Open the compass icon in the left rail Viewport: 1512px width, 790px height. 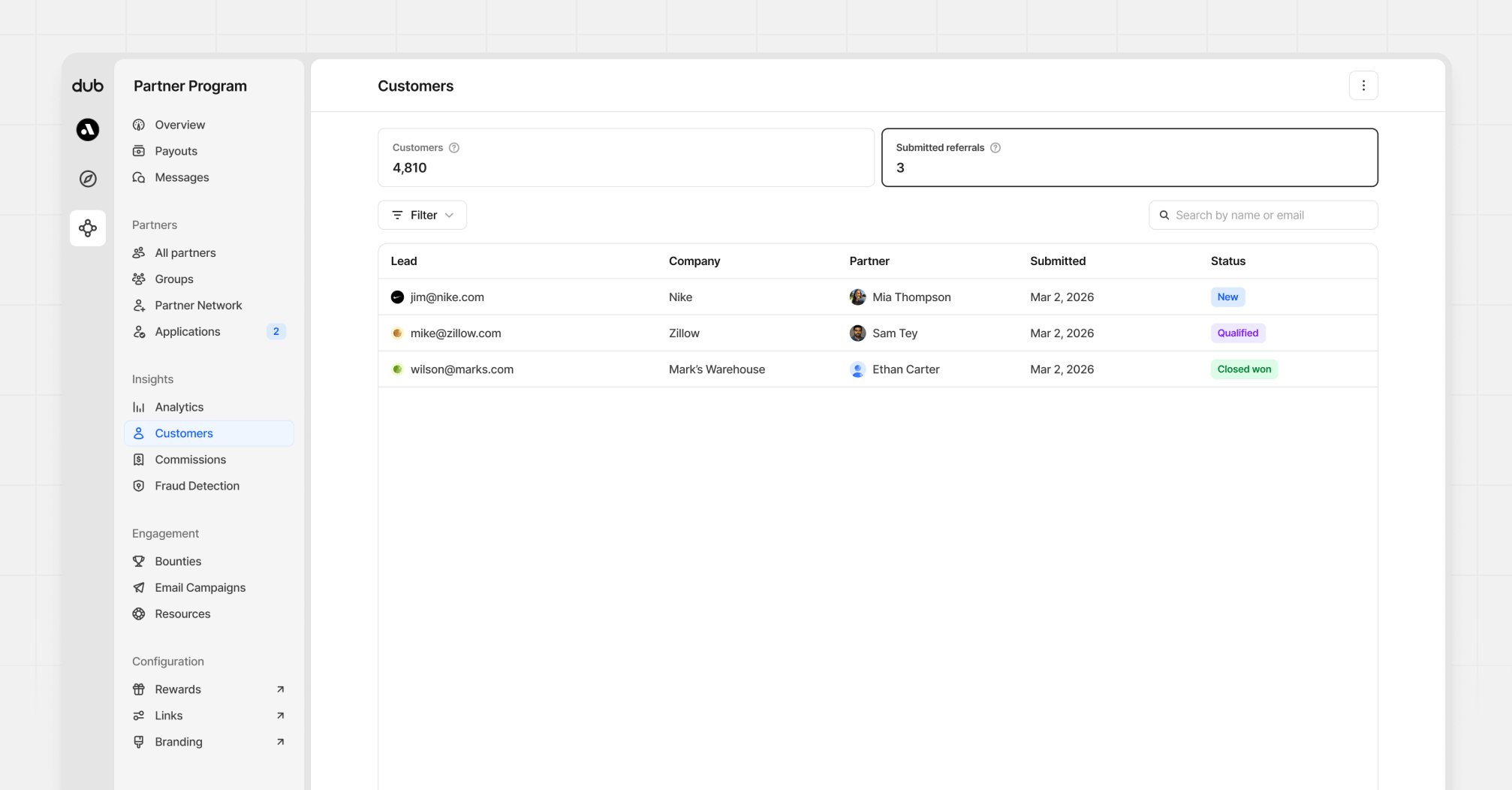(88, 179)
